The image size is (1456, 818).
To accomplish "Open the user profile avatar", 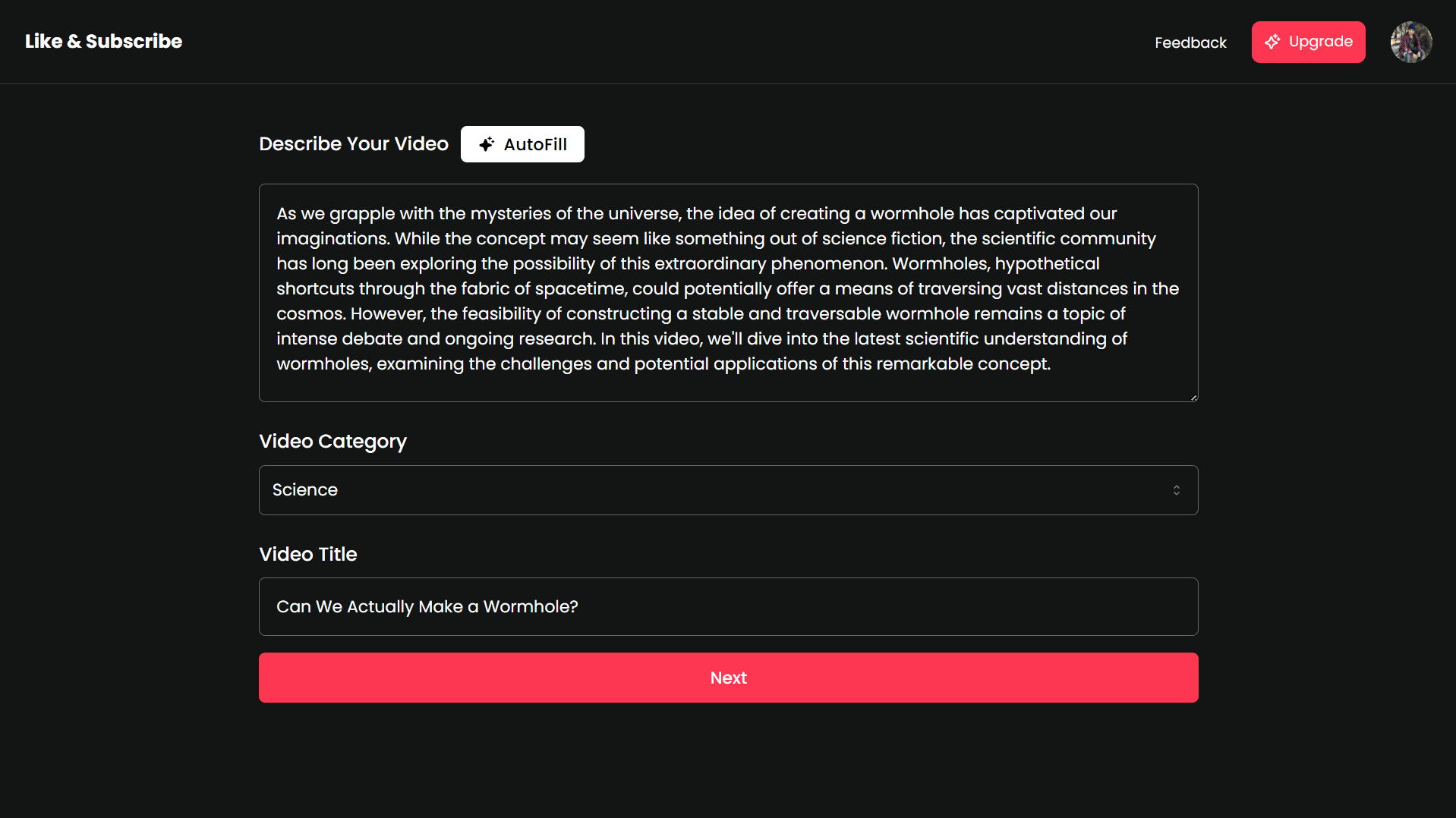I will [x=1410, y=42].
